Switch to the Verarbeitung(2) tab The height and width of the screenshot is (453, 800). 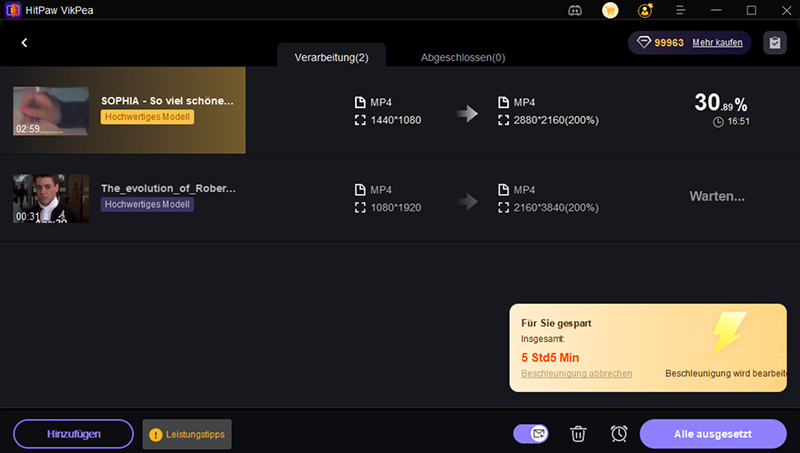click(x=331, y=57)
